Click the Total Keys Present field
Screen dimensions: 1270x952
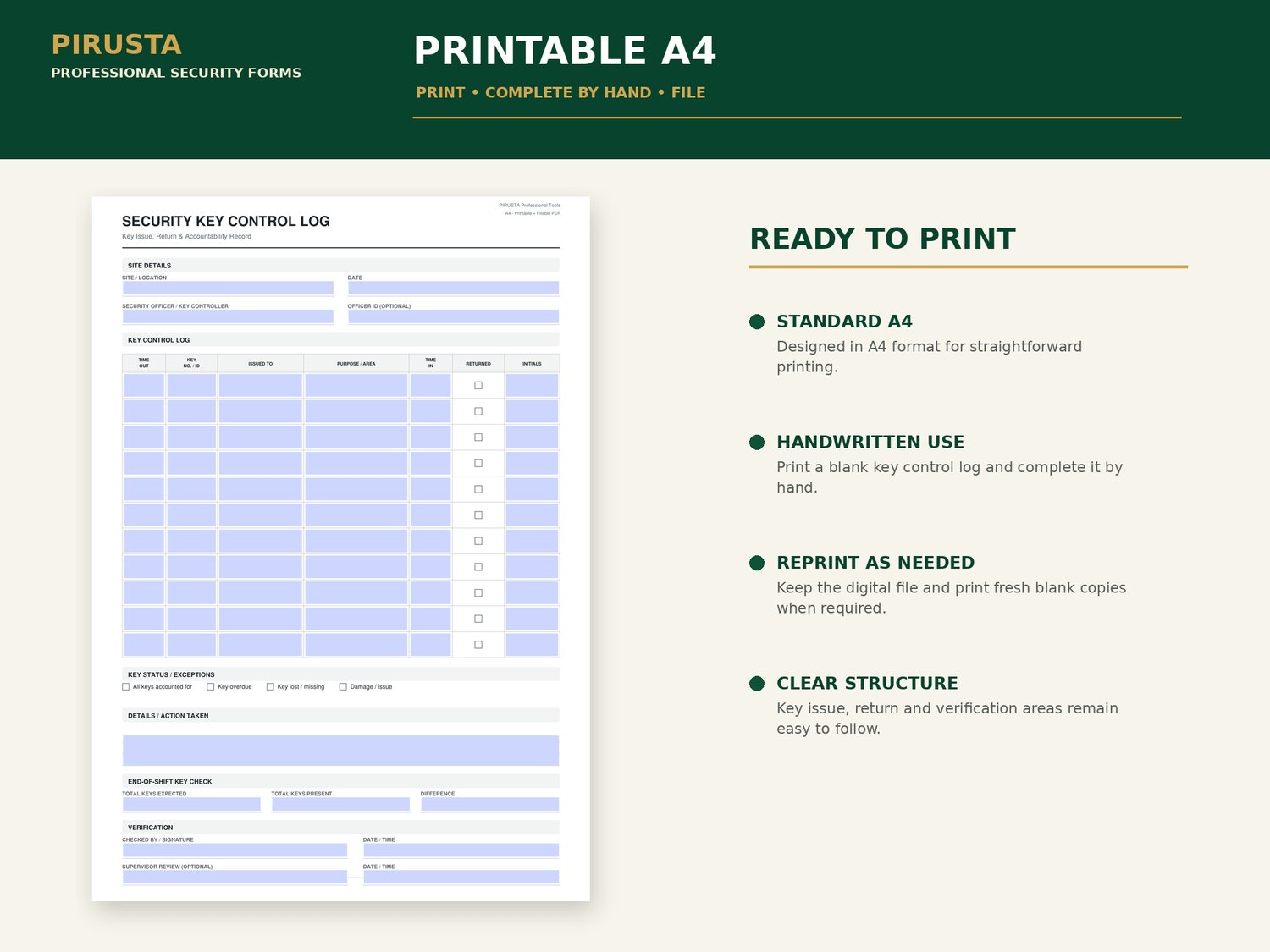coord(340,804)
